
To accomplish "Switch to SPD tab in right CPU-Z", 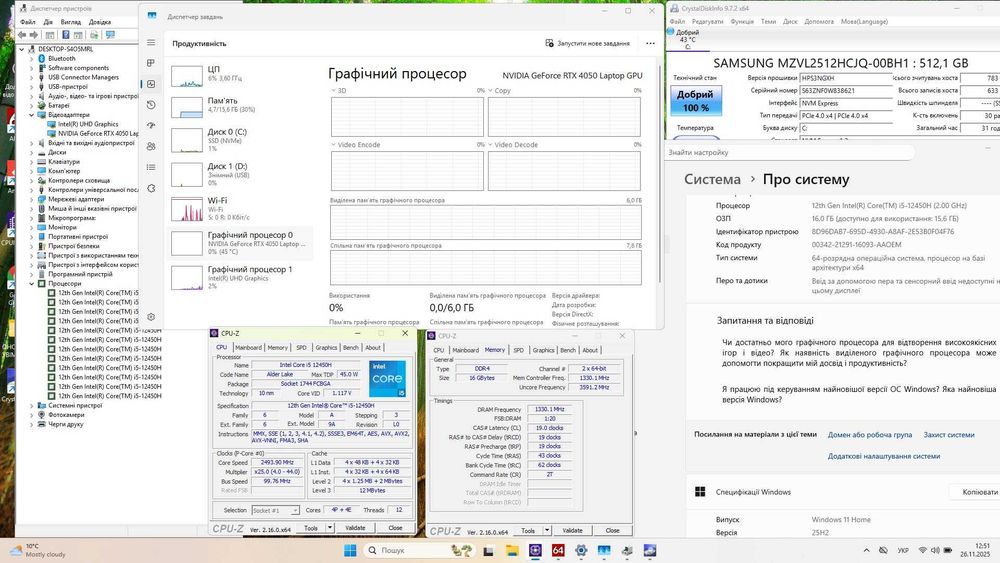I will (518, 350).
